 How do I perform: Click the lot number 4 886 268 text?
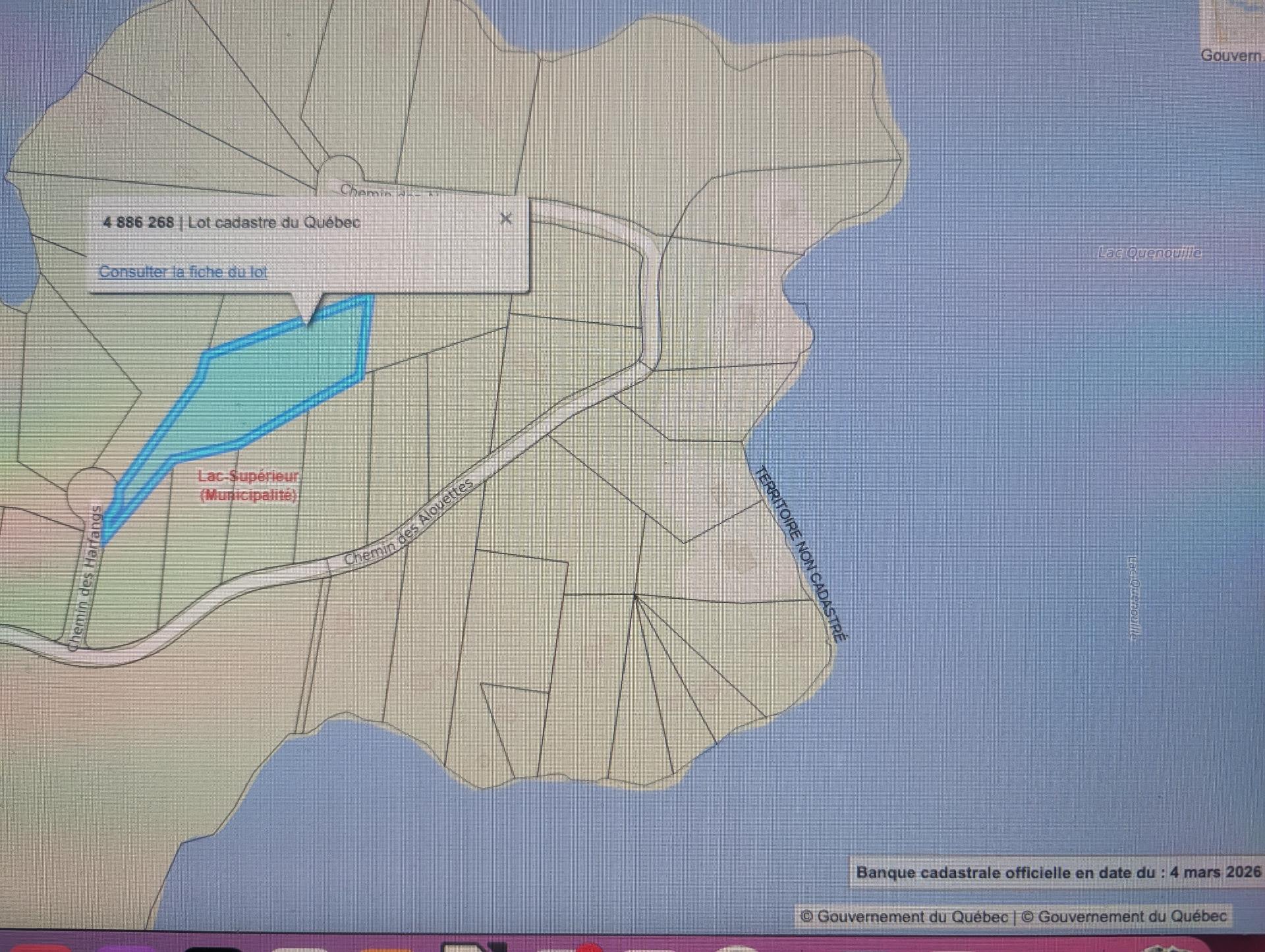pos(138,223)
